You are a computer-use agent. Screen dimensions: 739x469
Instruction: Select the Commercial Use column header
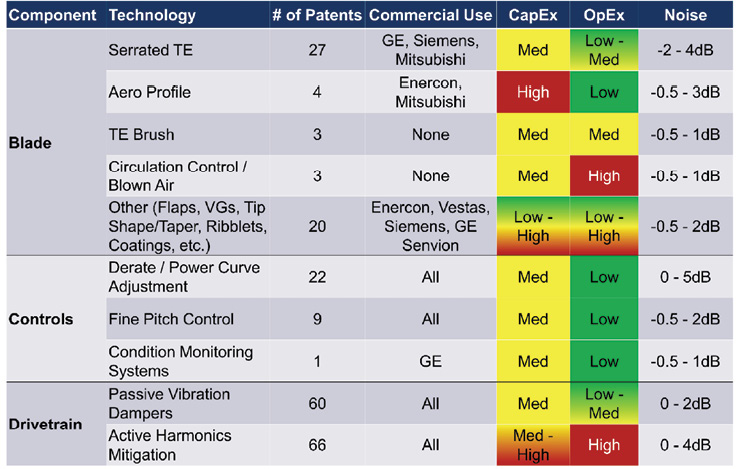point(431,15)
